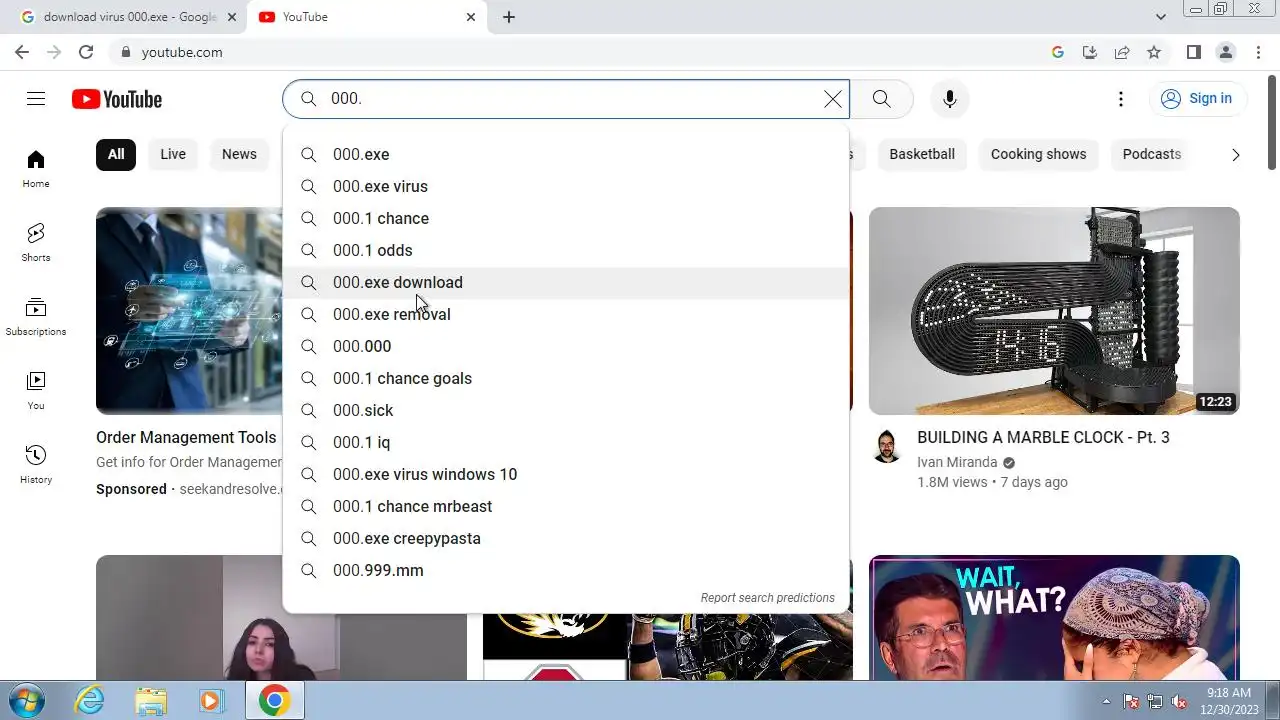Open Chrome three-dot menu
The image size is (1280, 720).
1257,52
